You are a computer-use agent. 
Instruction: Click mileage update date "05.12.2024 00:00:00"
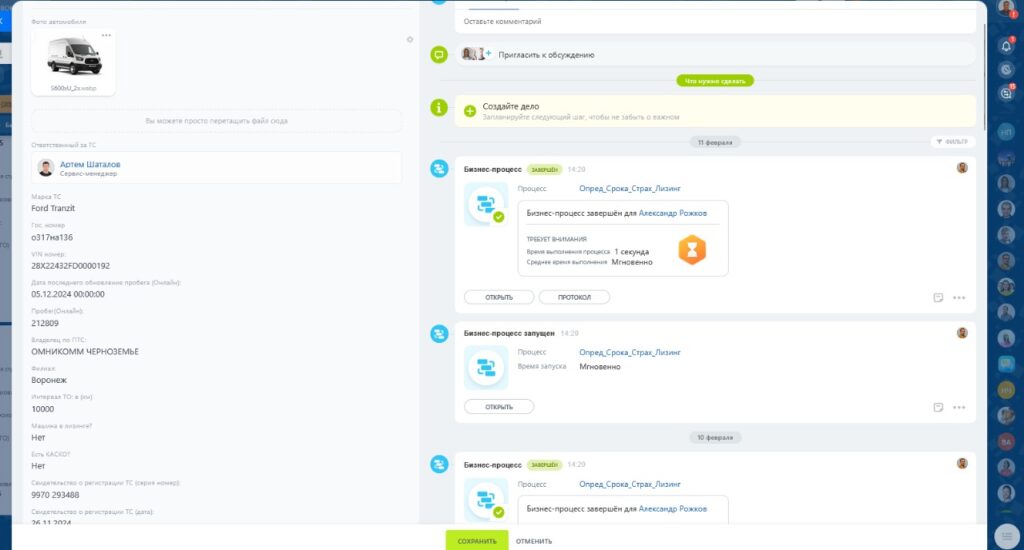coord(68,295)
